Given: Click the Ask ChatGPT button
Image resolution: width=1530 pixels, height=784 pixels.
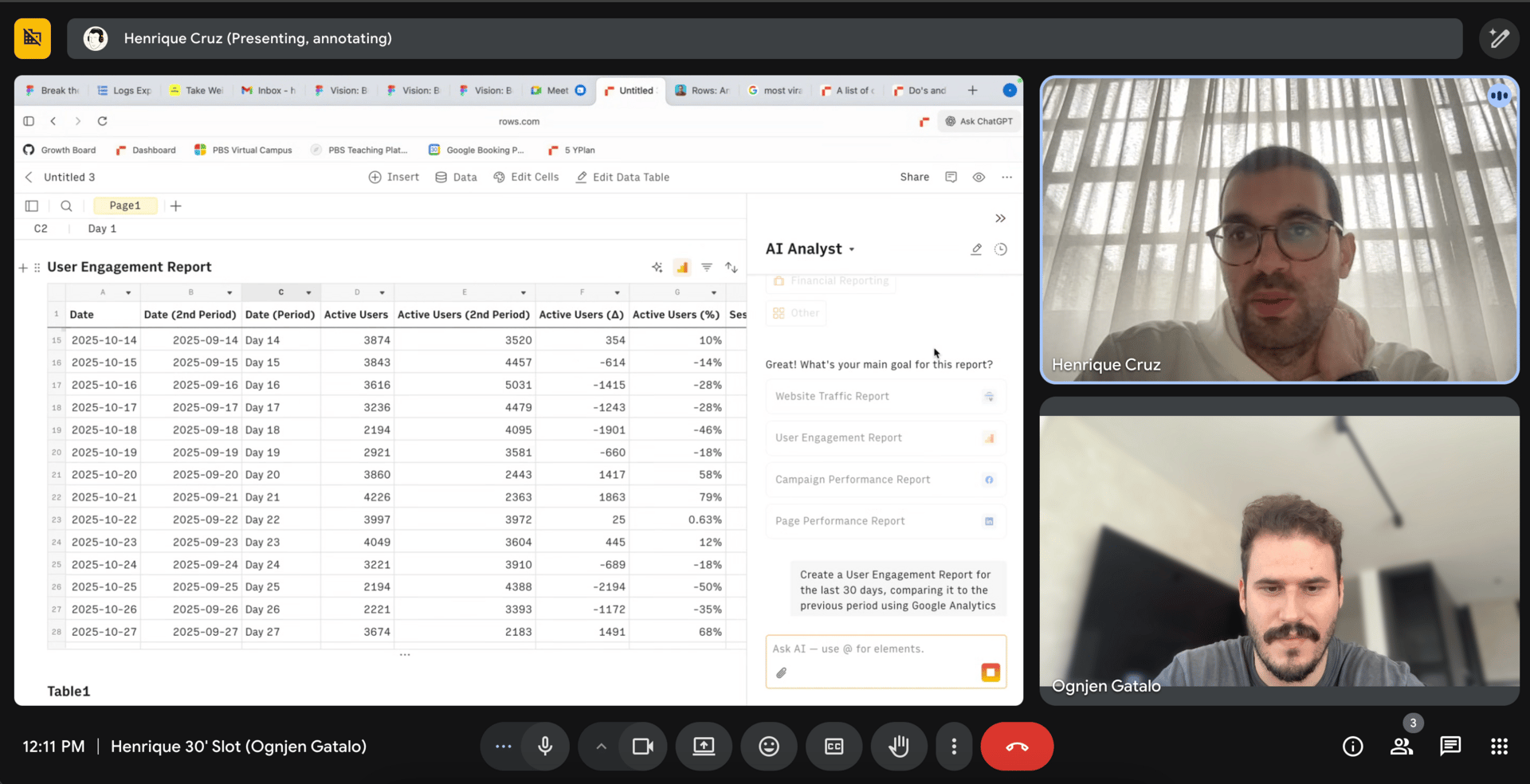Looking at the screenshot, I should point(979,121).
